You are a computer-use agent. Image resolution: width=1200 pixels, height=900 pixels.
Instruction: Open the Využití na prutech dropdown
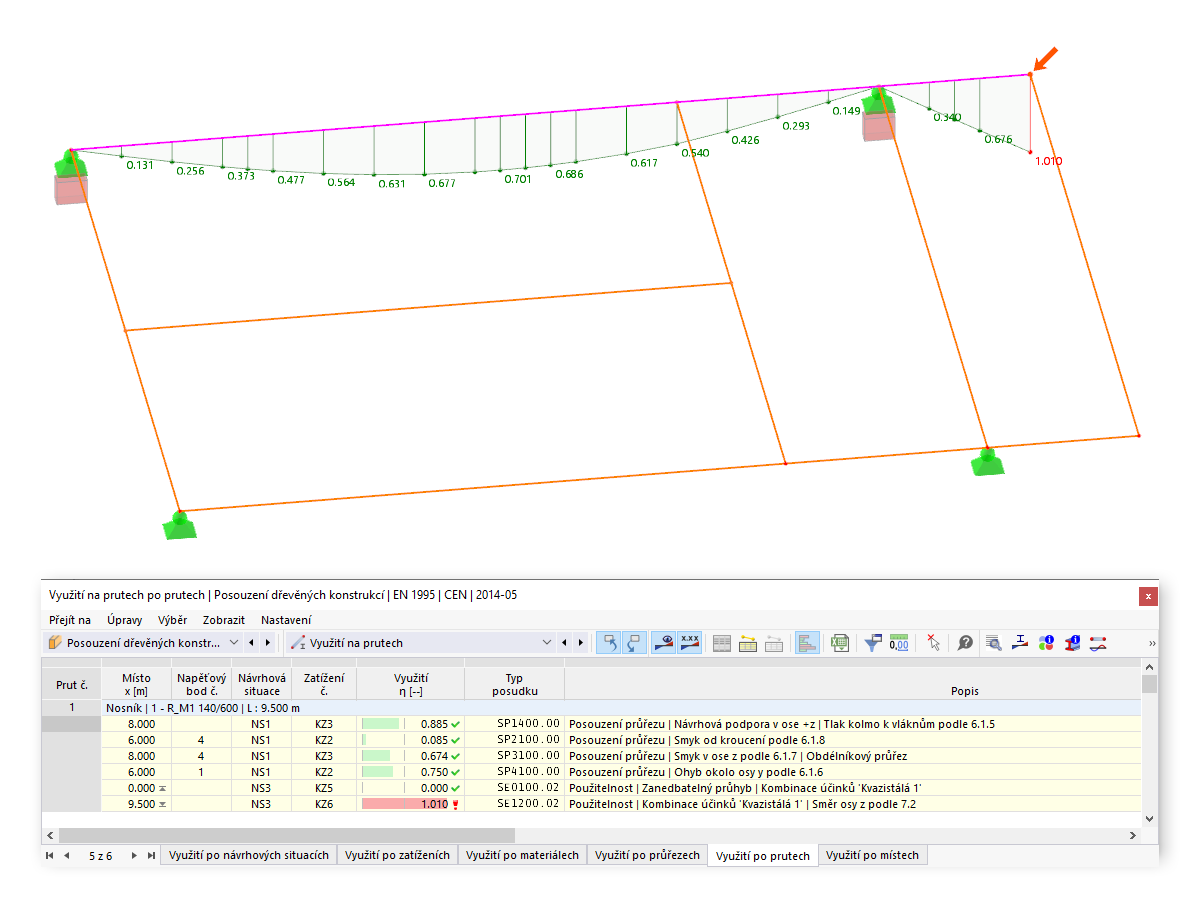pos(421,642)
